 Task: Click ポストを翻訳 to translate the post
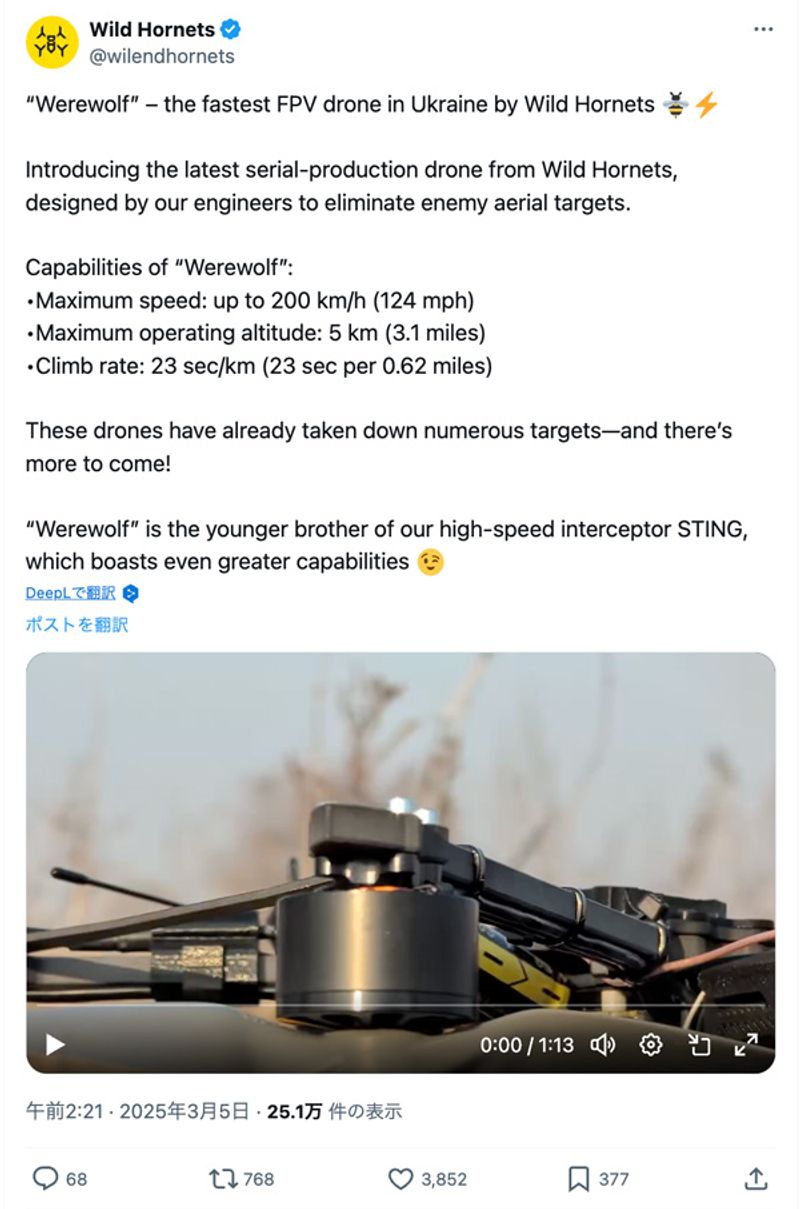click(x=77, y=625)
